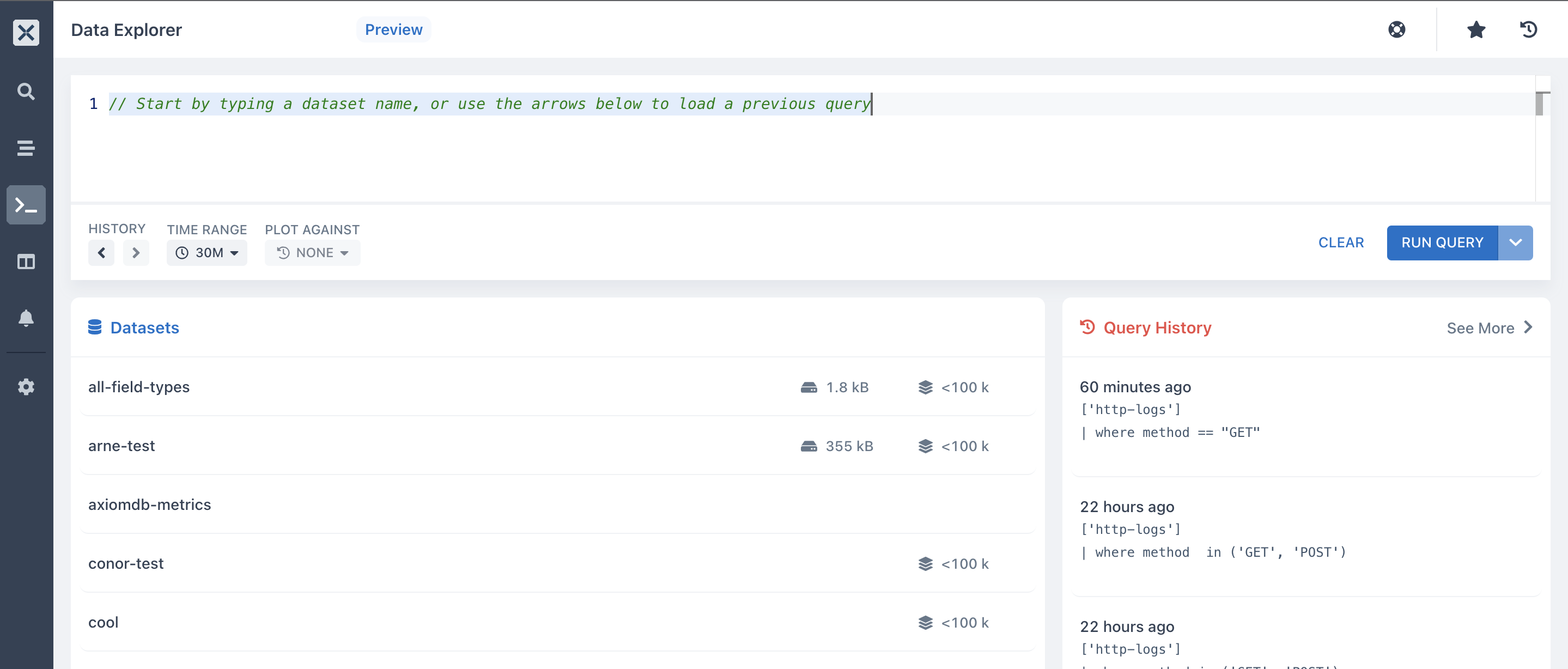The width and height of the screenshot is (1568, 669).
Task: Click the Preview badge
Action: click(394, 29)
